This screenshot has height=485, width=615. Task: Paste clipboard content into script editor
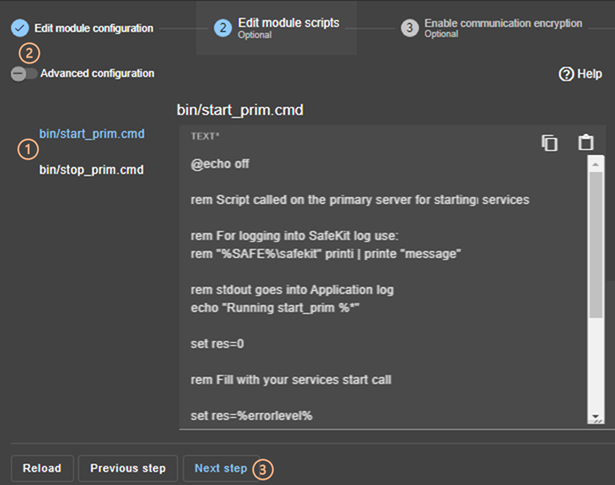(586, 143)
